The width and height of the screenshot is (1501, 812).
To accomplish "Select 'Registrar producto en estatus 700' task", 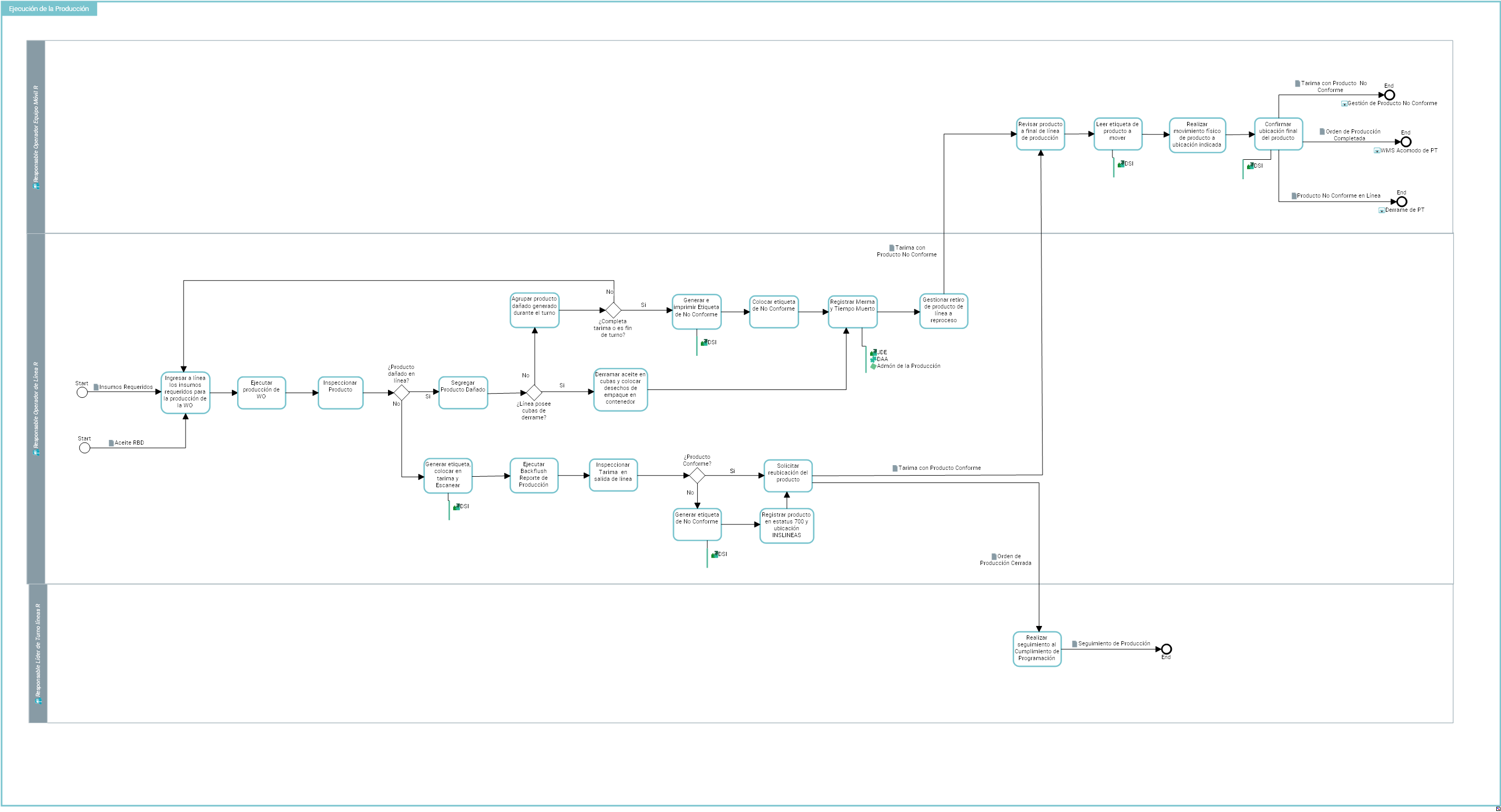I will pyautogui.click(x=787, y=526).
